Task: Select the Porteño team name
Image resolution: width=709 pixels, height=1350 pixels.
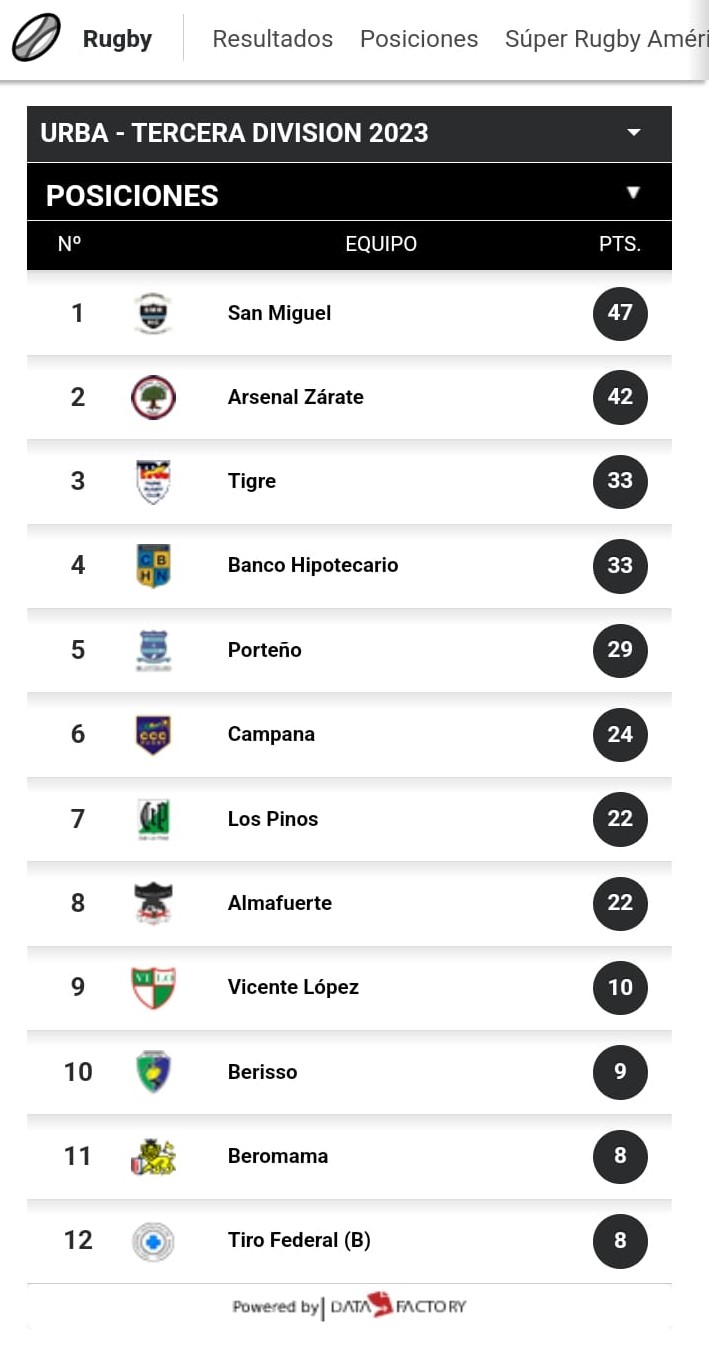Action: pos(264,650)
